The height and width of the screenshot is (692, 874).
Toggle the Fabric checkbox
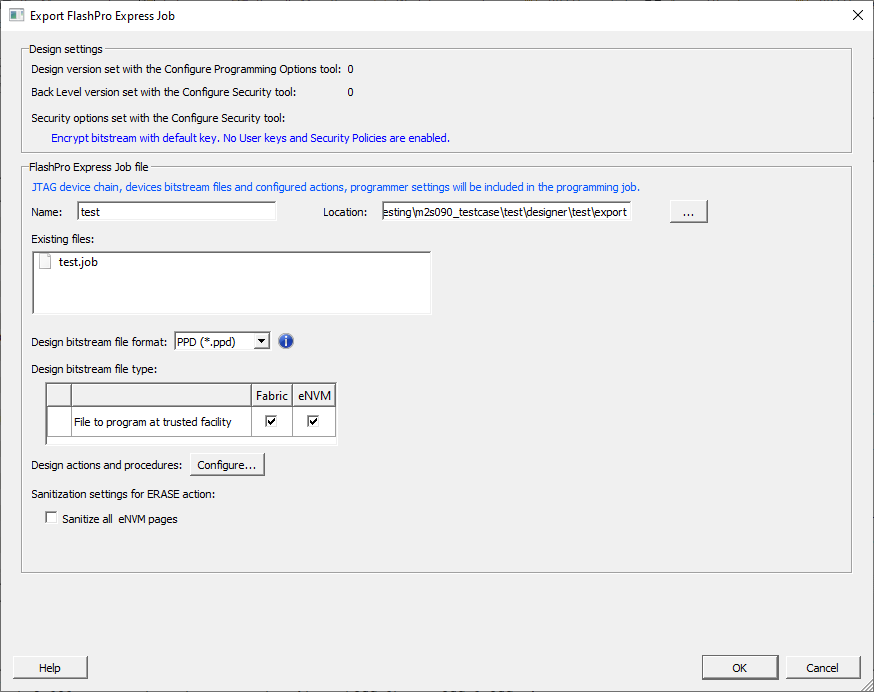coord(271,422)
